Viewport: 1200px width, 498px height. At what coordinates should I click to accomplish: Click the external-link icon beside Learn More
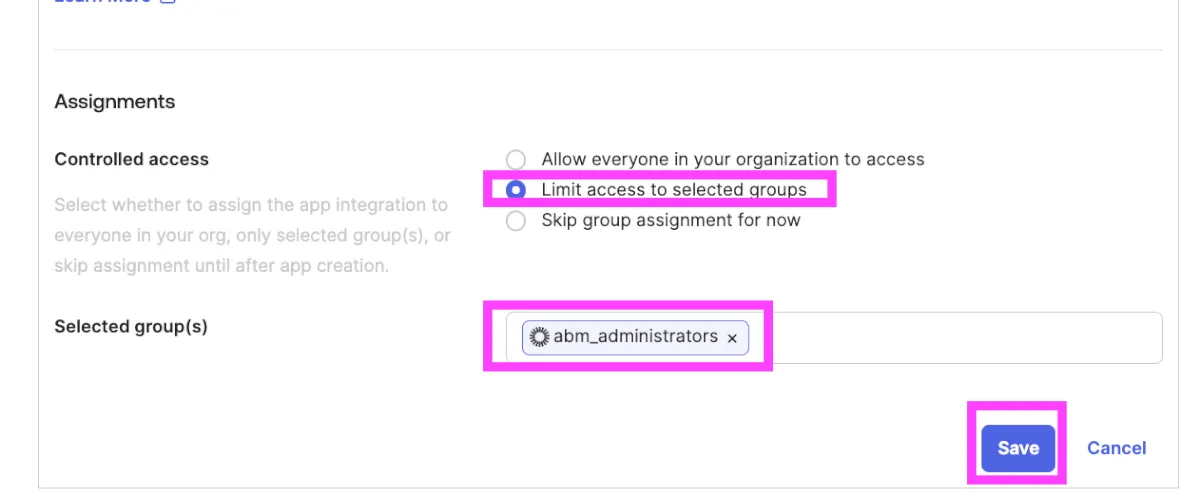click(168, 2)
